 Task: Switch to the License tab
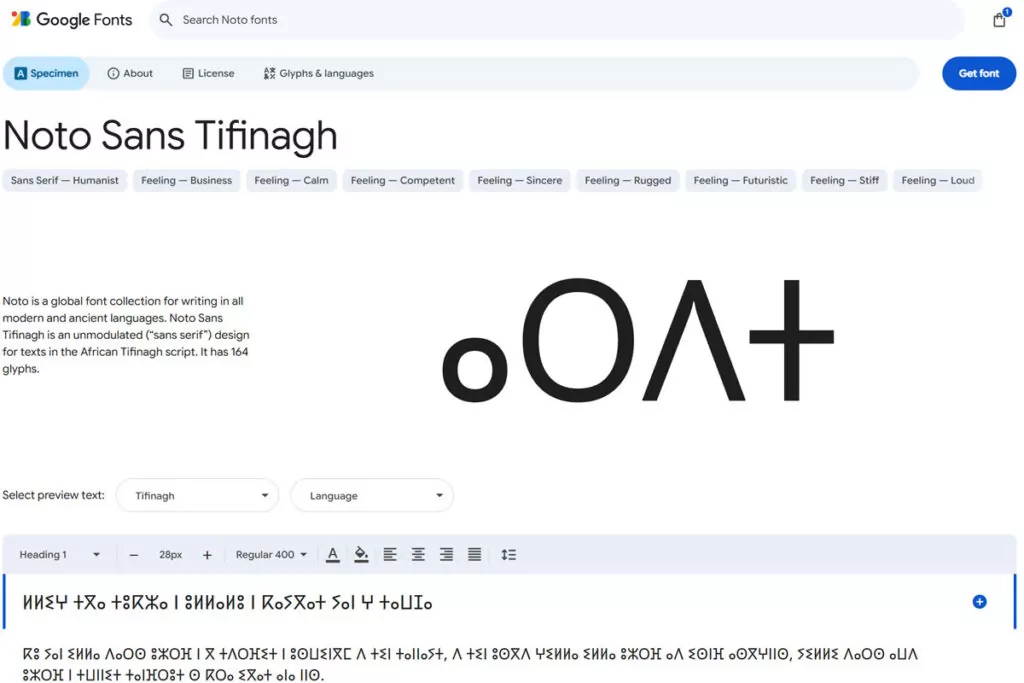coord(208,73)
